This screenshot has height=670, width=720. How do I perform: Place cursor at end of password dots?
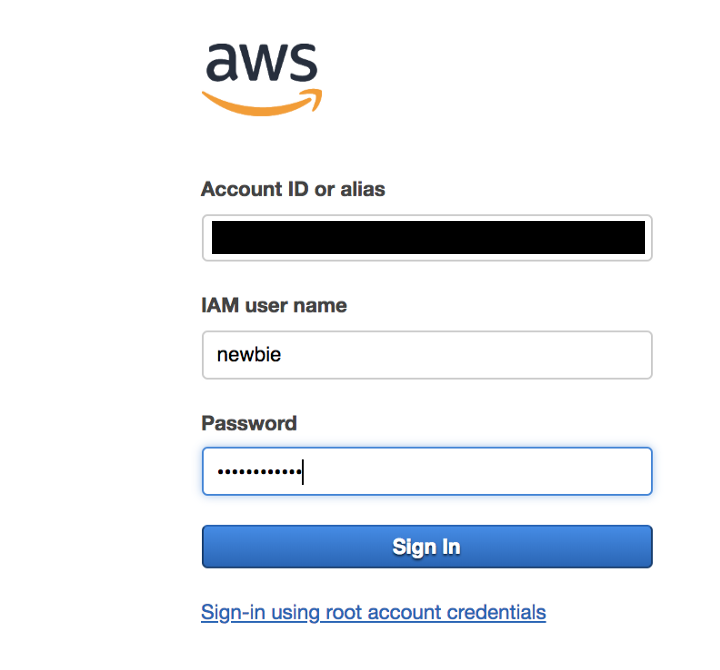pos(302,471)
